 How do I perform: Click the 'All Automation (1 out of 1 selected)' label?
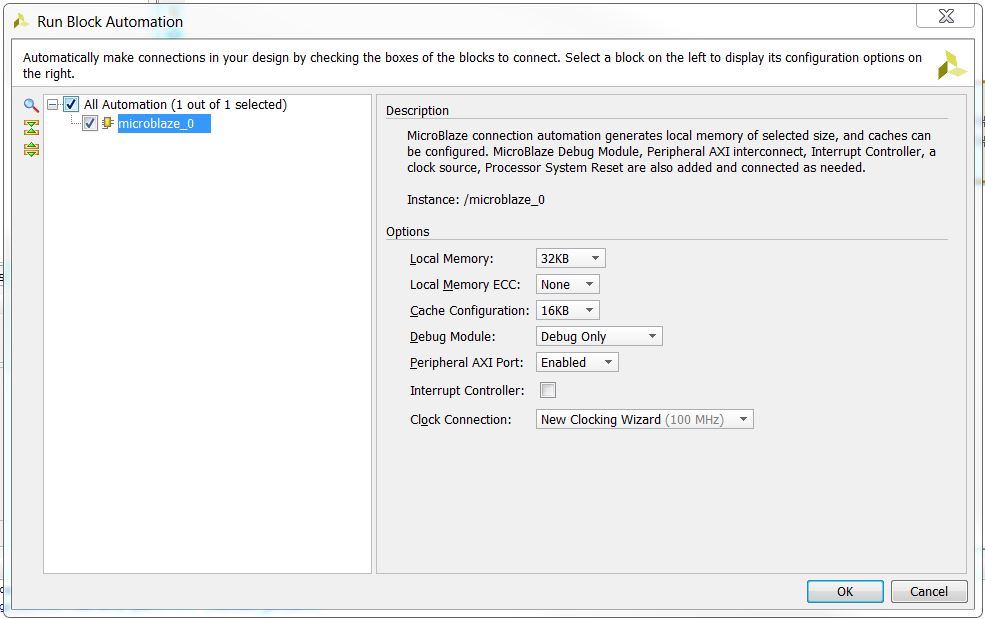click(x=185, y=104)
